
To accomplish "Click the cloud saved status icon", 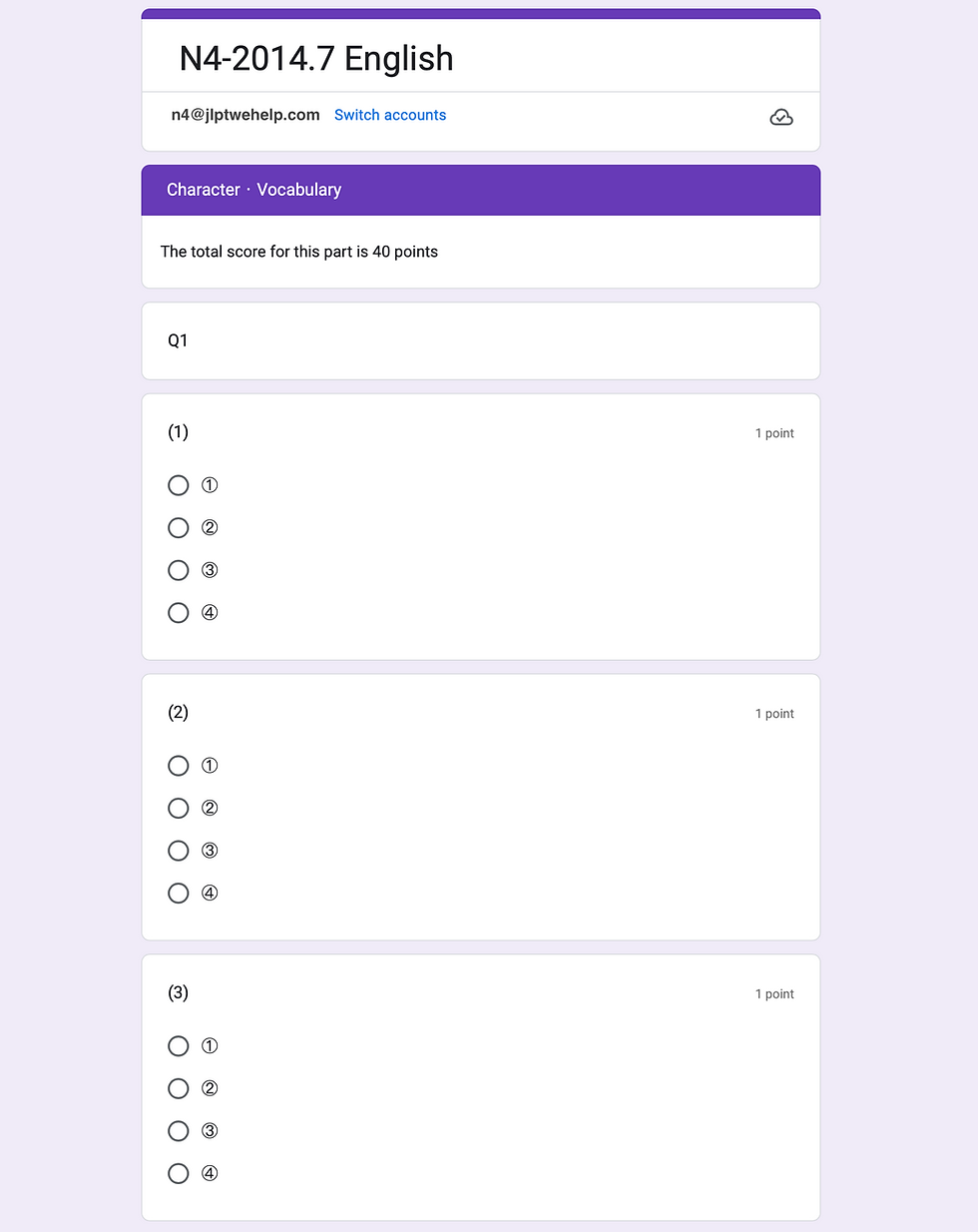I will tap(781, 118).
